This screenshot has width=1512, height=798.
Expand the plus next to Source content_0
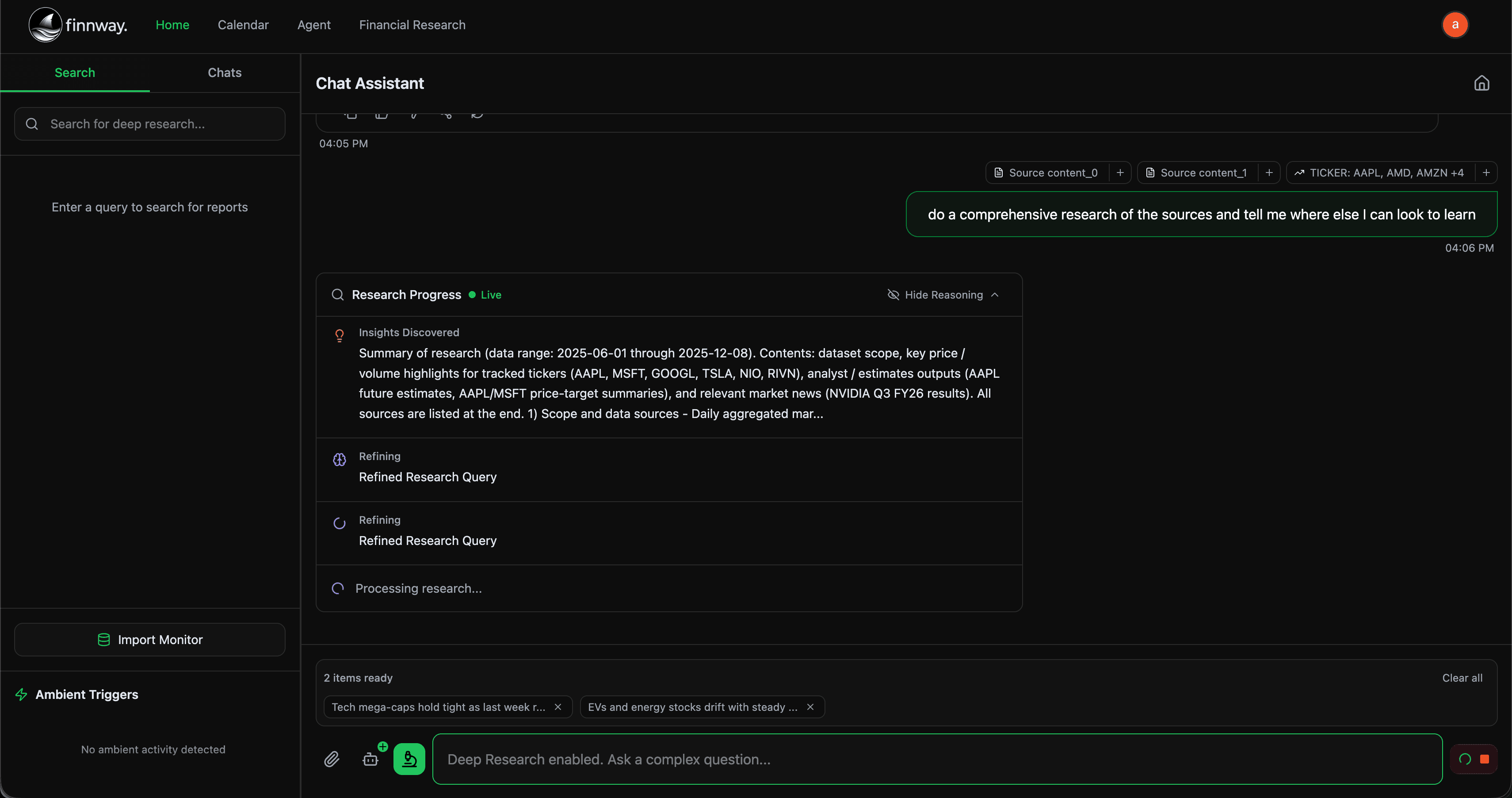point(1120,173)
